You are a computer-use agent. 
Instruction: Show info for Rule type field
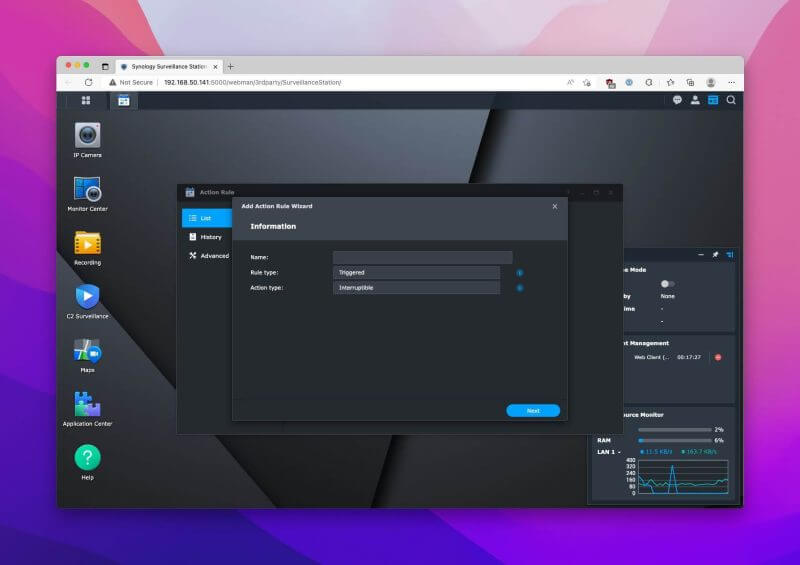[x=519, y=273]
